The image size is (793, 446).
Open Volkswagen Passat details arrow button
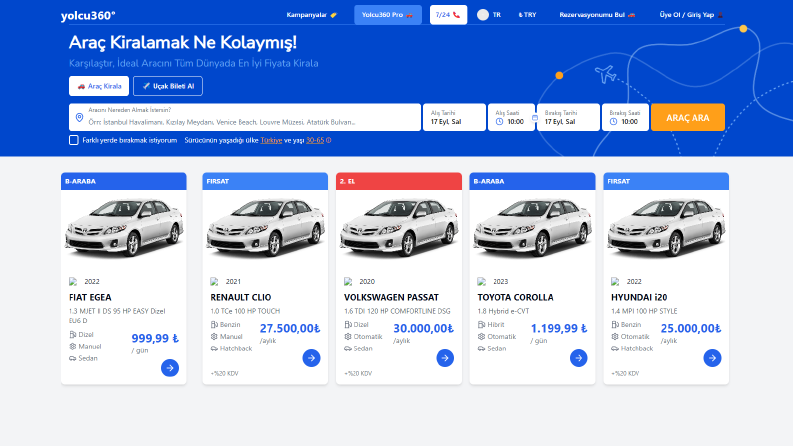tap(445, 358)
